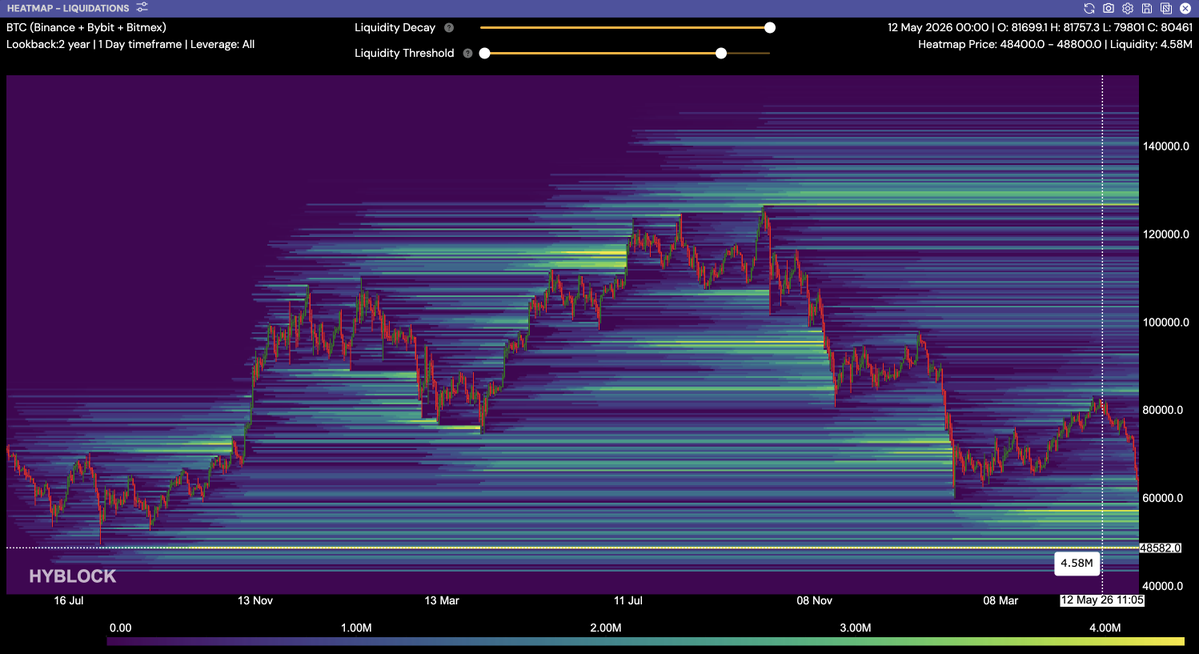
Task: Click the HEATMAP - LIQUIDATIONS title
Action: 68,8
